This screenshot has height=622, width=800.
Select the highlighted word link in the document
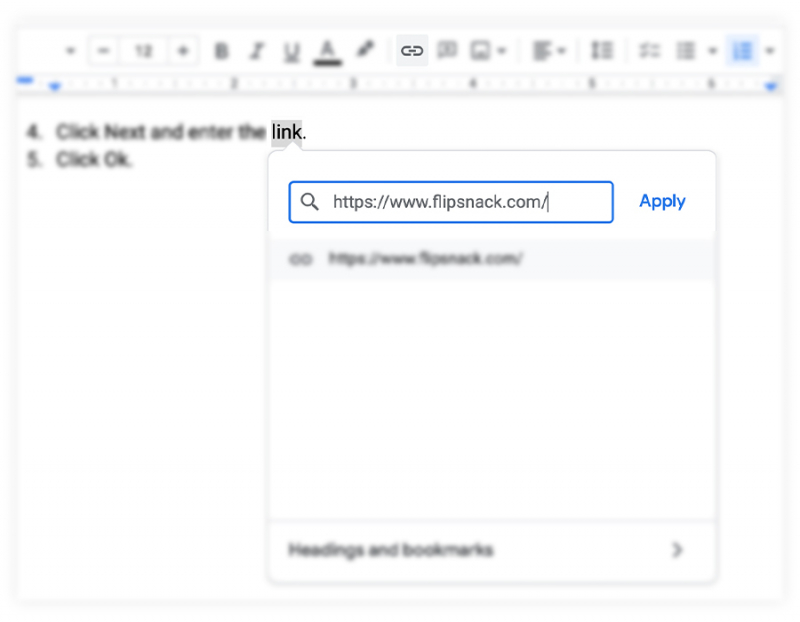tap(285, 131)
